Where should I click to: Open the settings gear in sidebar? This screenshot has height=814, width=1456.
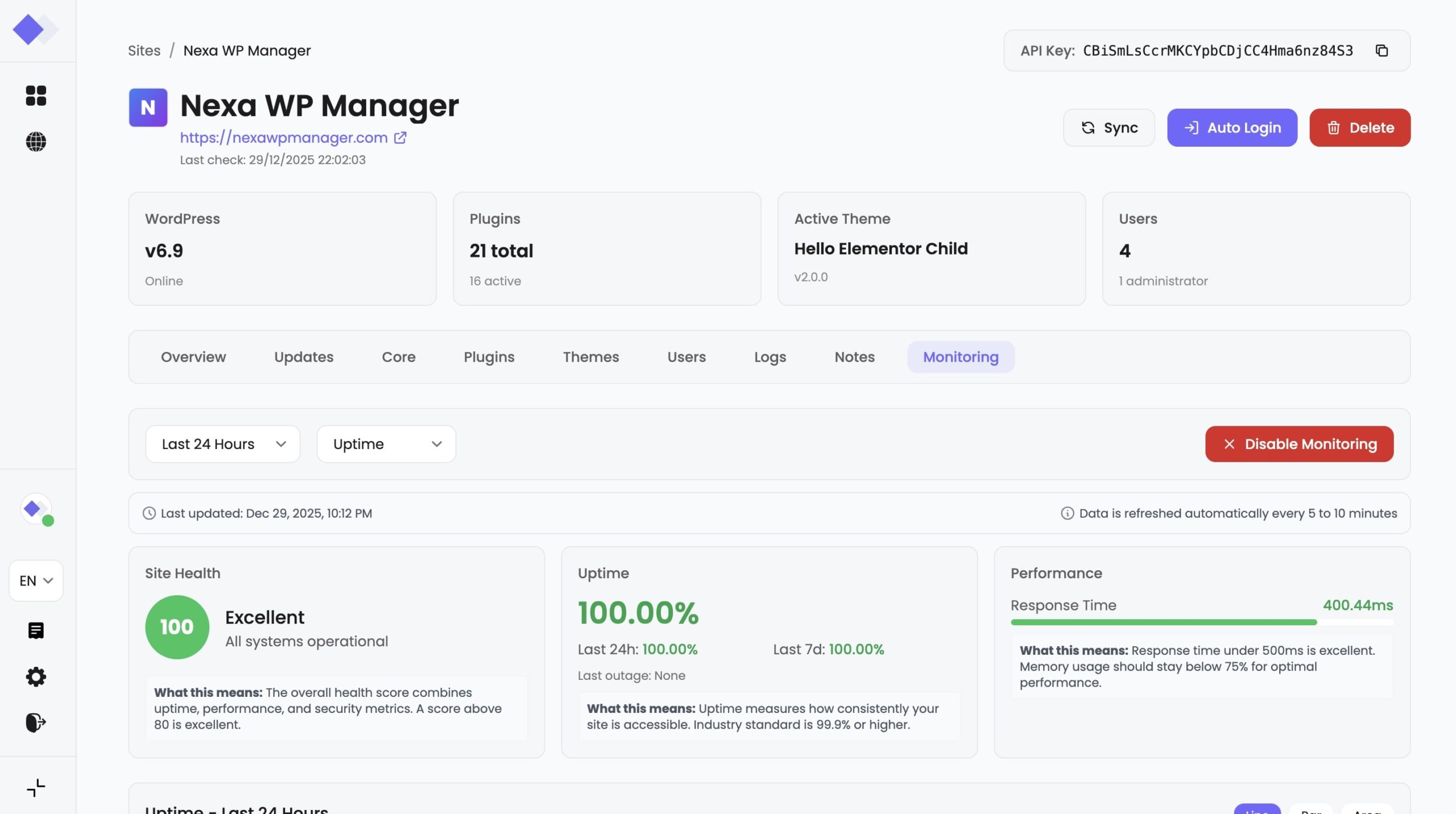tap(36, 676)
